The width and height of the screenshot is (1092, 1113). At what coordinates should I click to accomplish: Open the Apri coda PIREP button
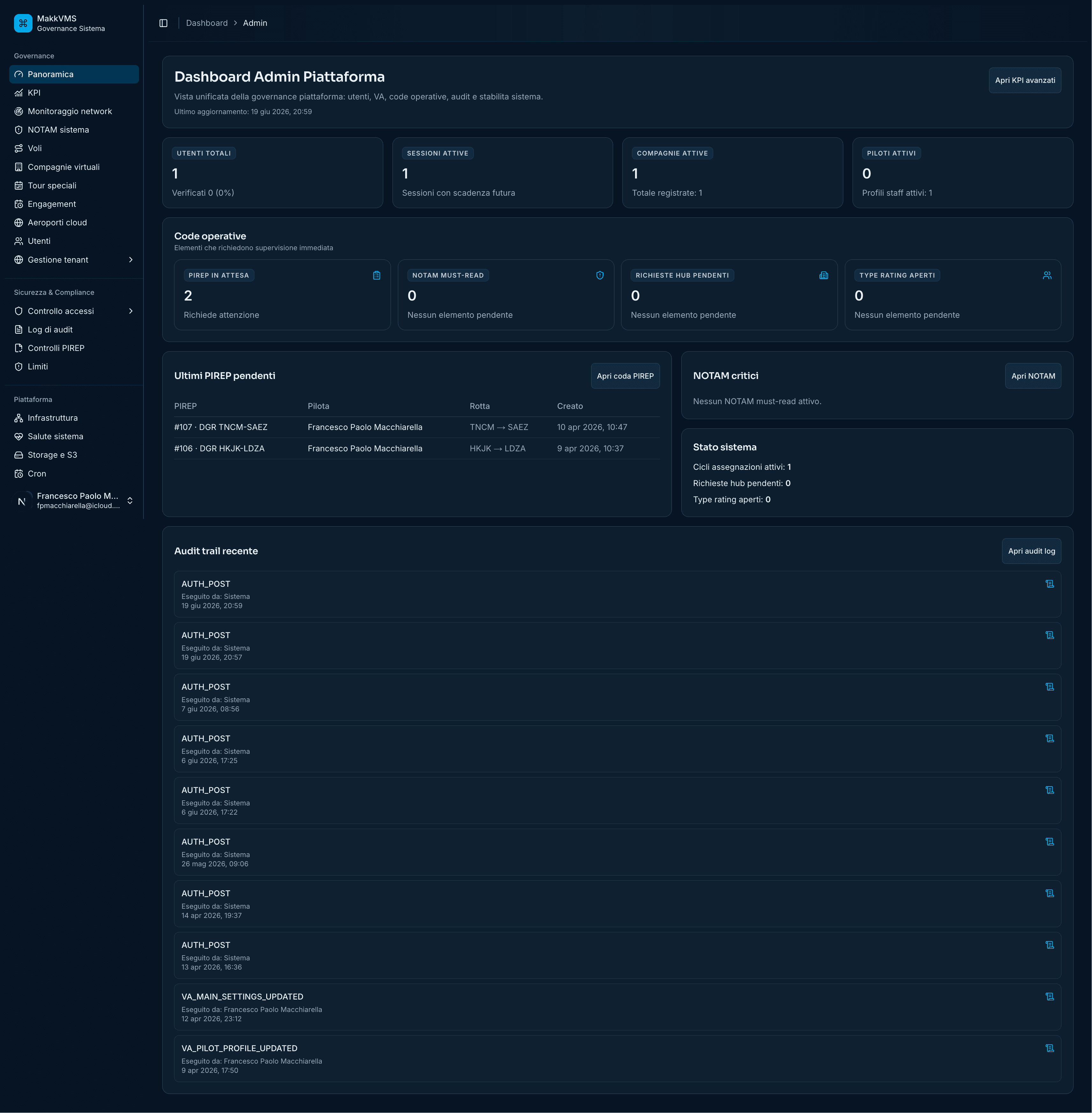(625, 376)
